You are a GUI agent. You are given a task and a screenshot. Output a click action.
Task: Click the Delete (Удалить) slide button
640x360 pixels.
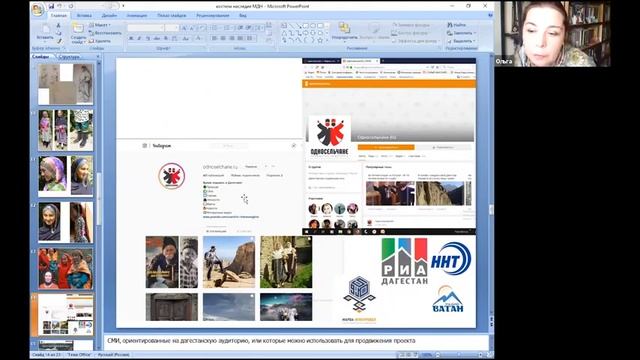pos(100,41)
